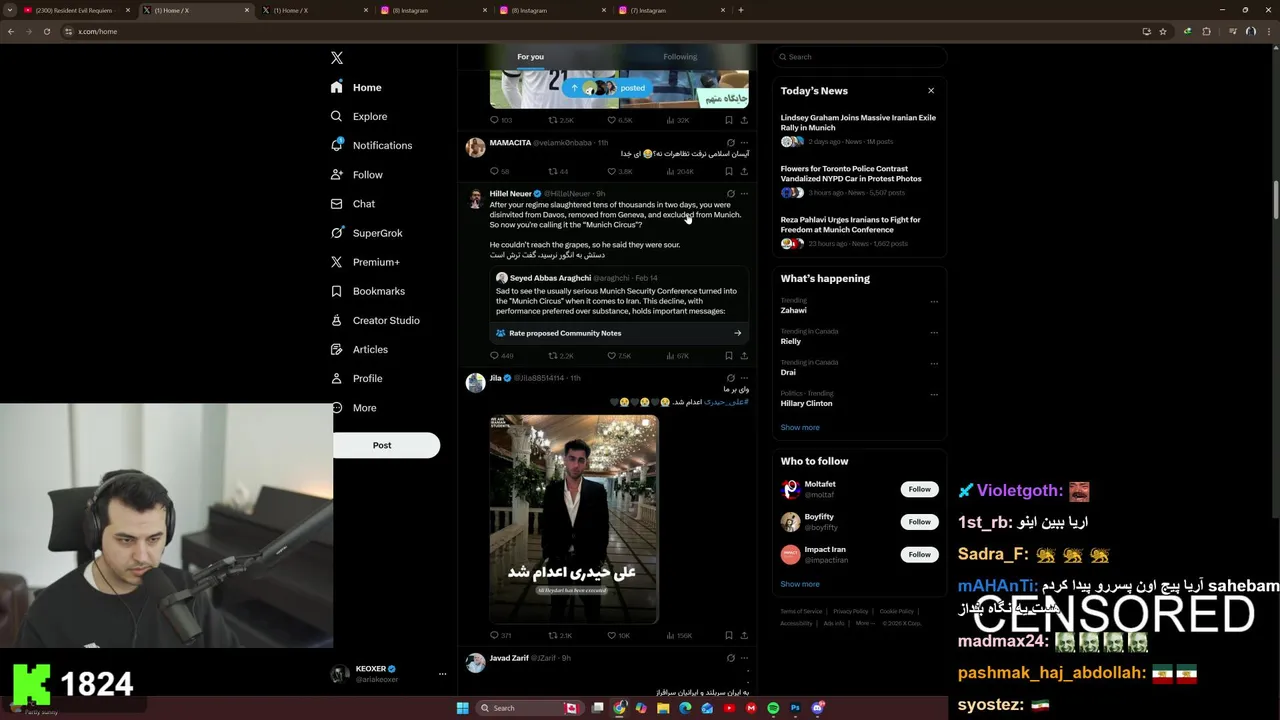
Task: Open the Chrome three-dot menu
Action: click(1269, 31)
